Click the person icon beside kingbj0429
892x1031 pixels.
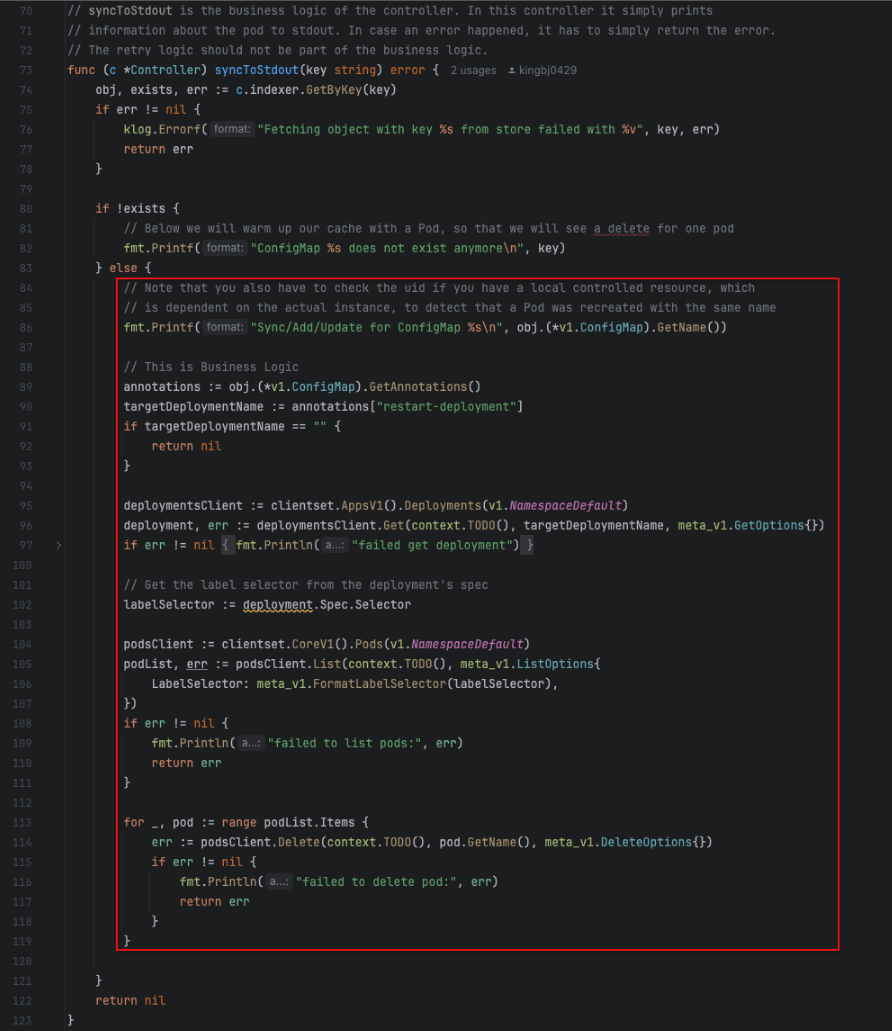[512, 70]
